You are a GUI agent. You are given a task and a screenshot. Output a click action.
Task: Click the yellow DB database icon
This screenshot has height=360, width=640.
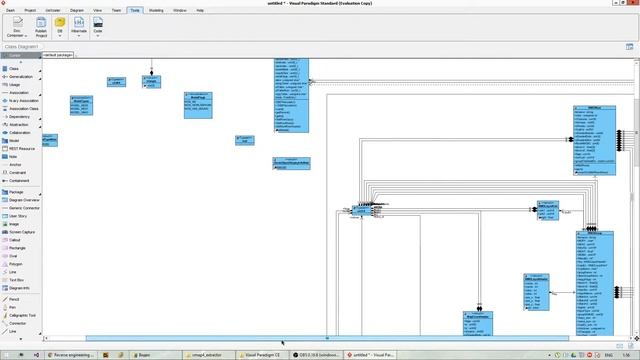[x=60, y=22]
